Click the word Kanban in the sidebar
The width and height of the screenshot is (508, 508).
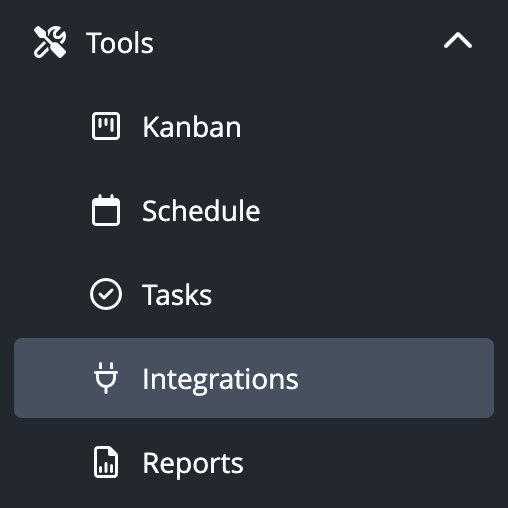tap(192, 127)
